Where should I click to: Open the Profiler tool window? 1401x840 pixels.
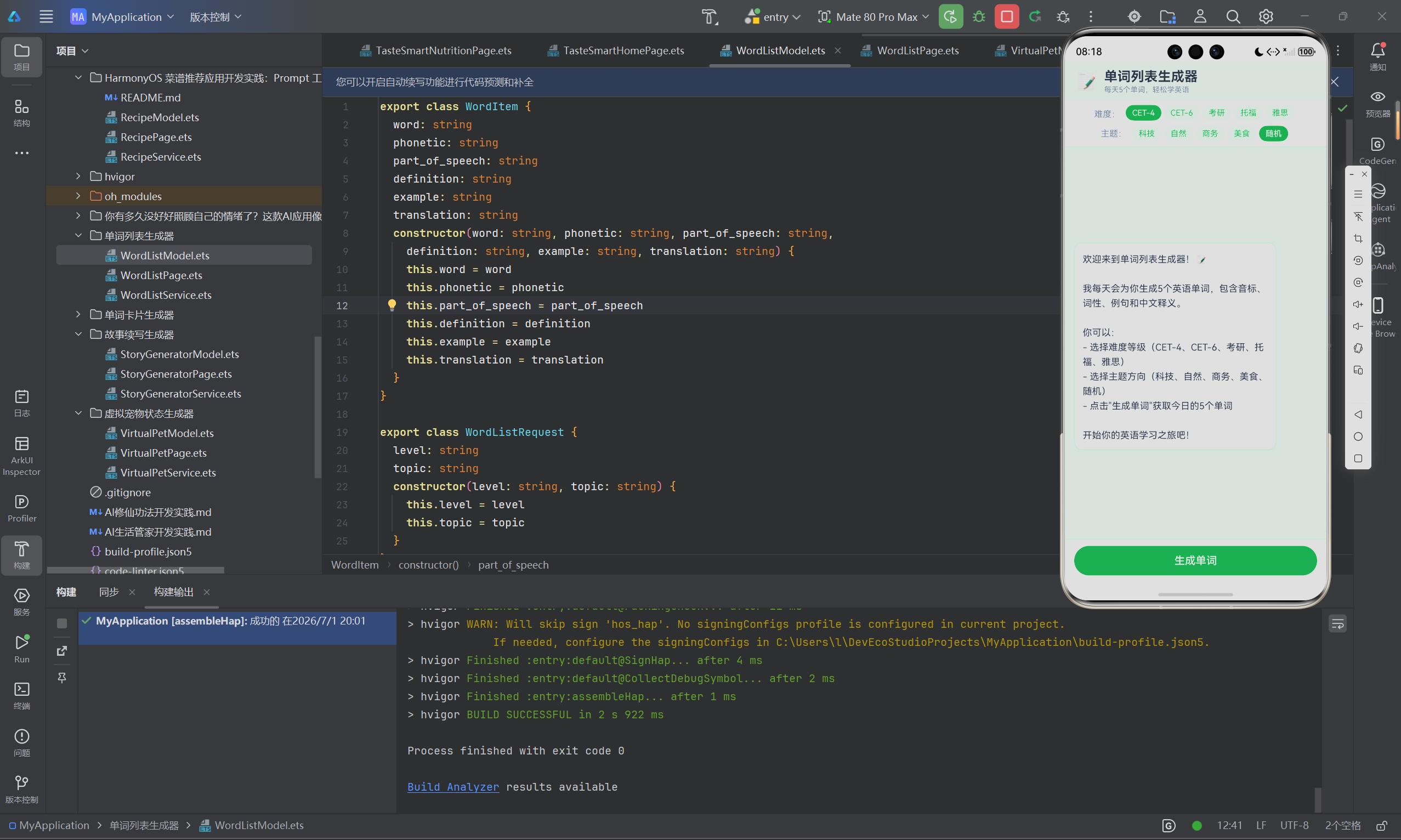click(x=21, y=508)
